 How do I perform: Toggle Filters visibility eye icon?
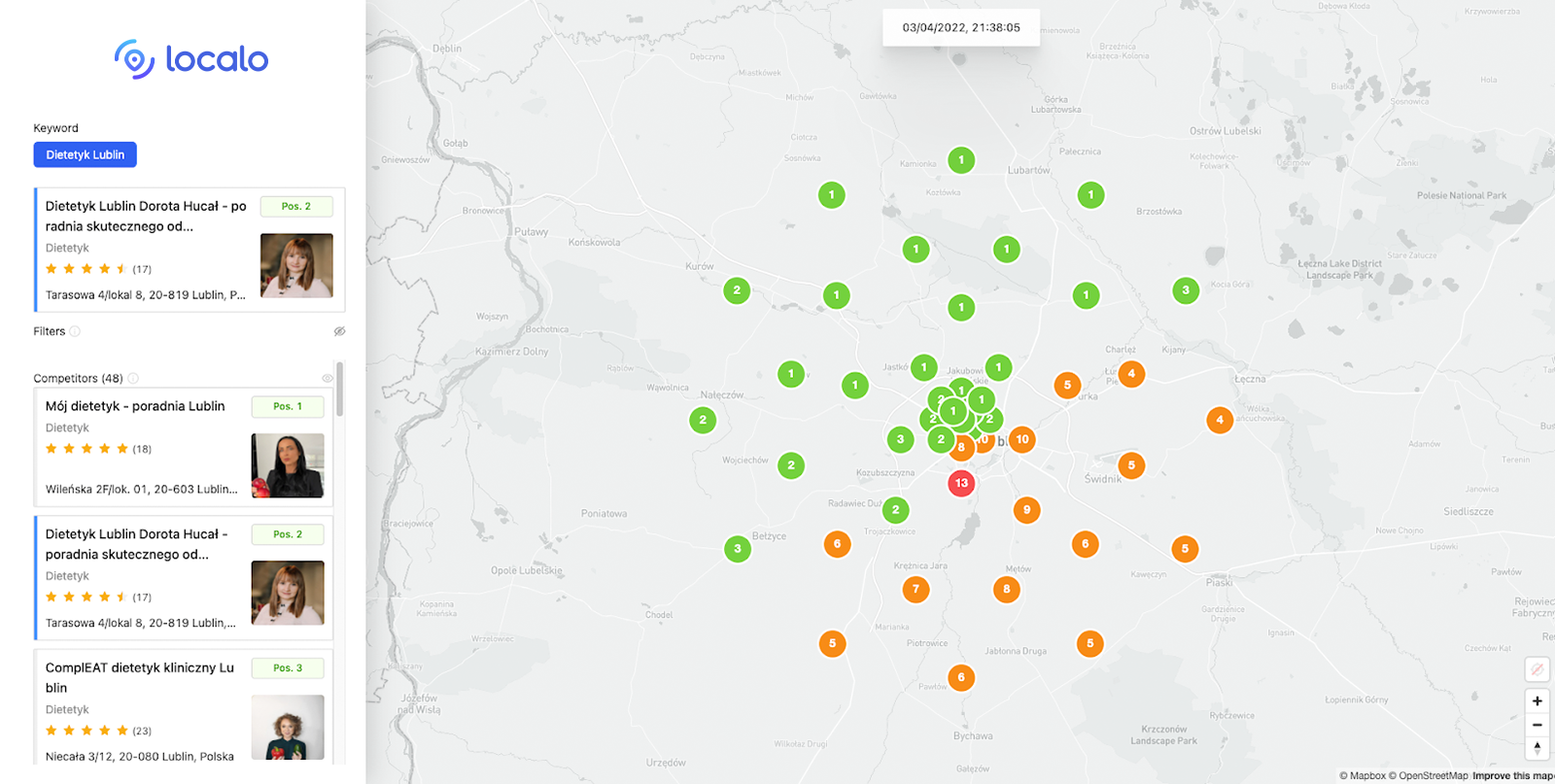point(339,331)
